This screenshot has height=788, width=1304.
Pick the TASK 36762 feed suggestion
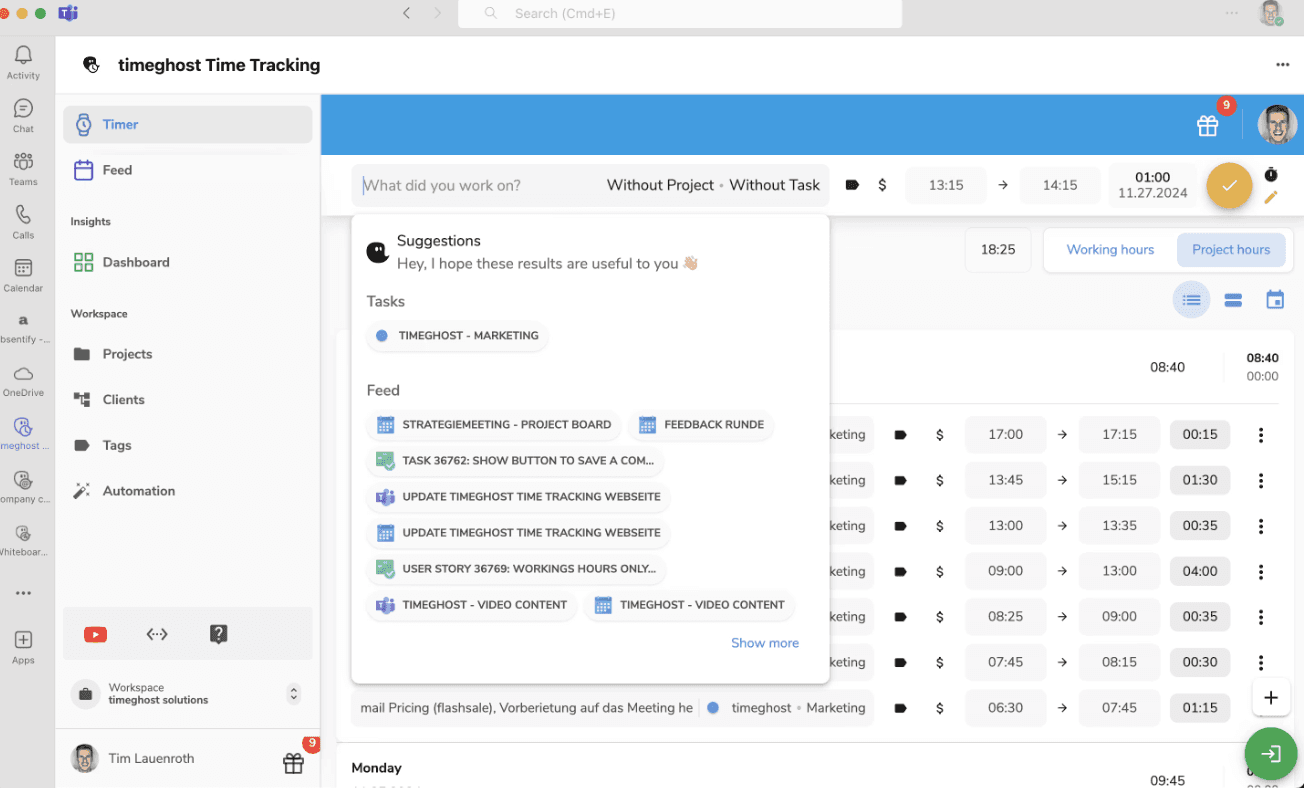click(x=515, y=461)
